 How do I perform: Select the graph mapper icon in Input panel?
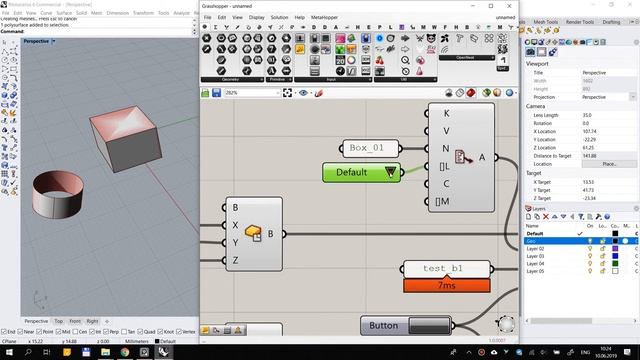click(x=351, y=71)
